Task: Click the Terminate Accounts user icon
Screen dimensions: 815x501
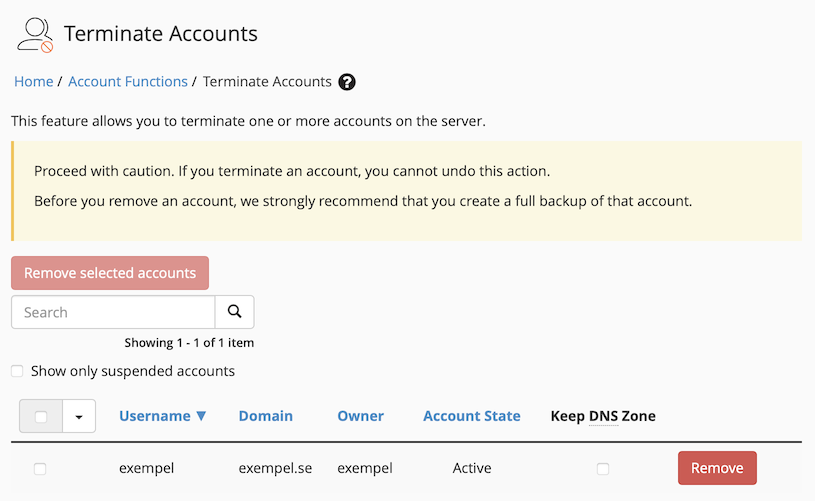Action: 34,34
